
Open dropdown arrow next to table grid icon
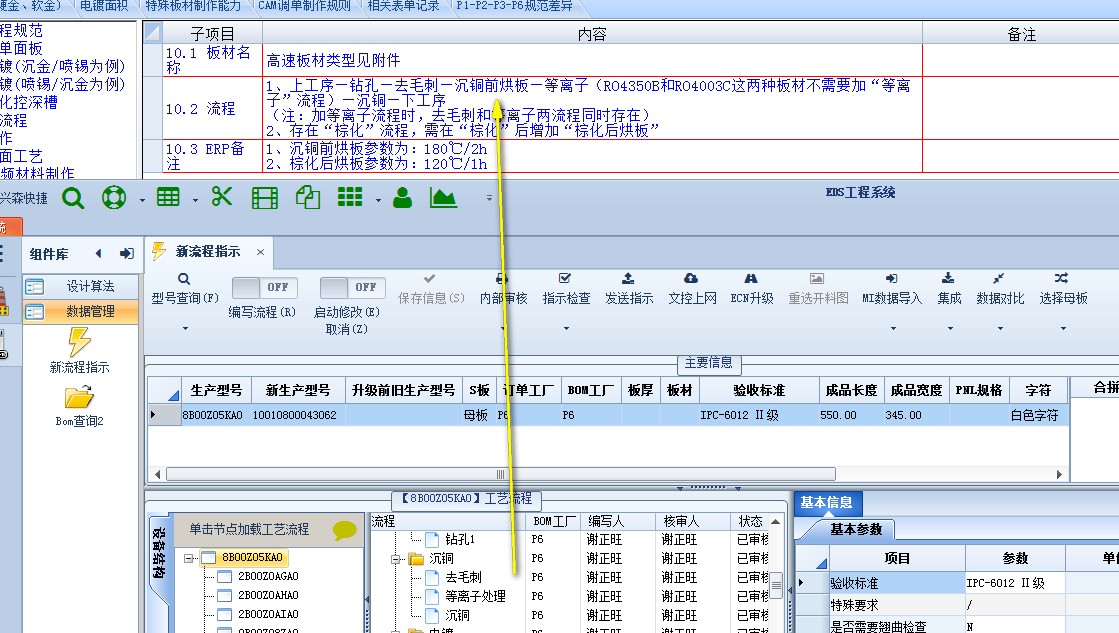(195, 201)
